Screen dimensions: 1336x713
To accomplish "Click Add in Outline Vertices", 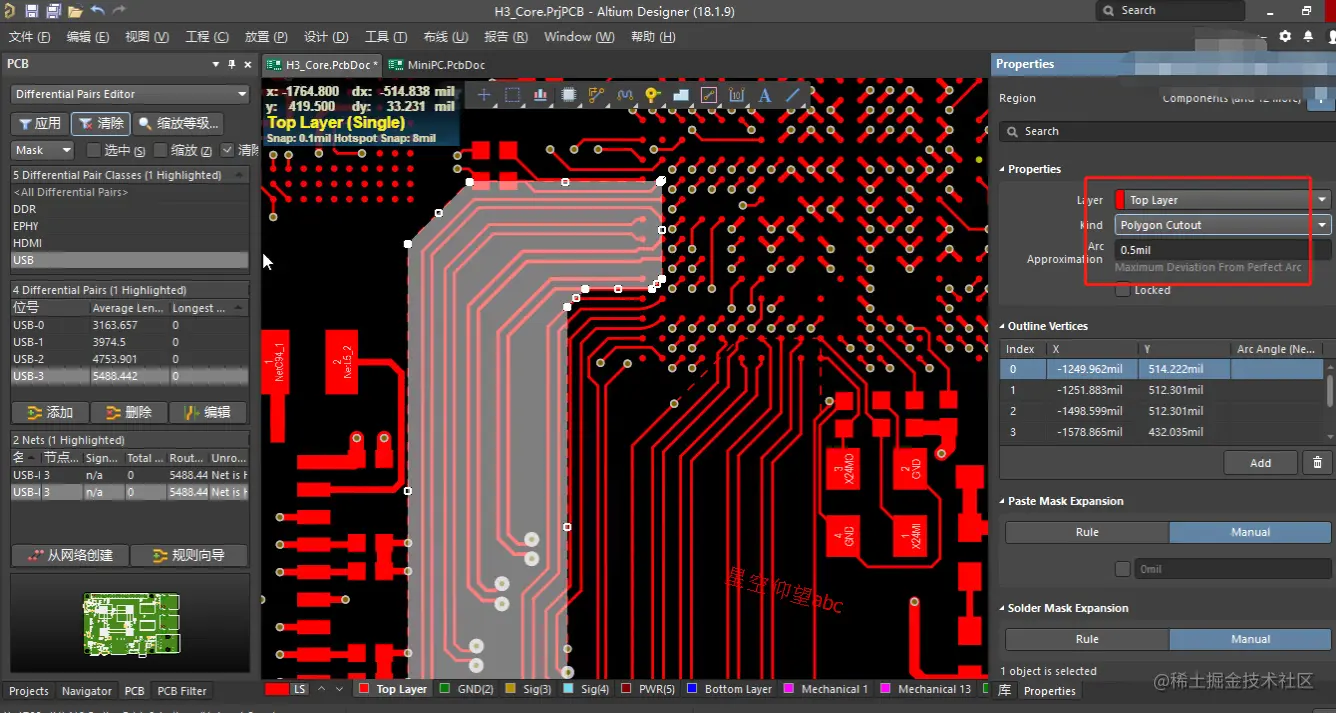I will [x=1260, y=462].
